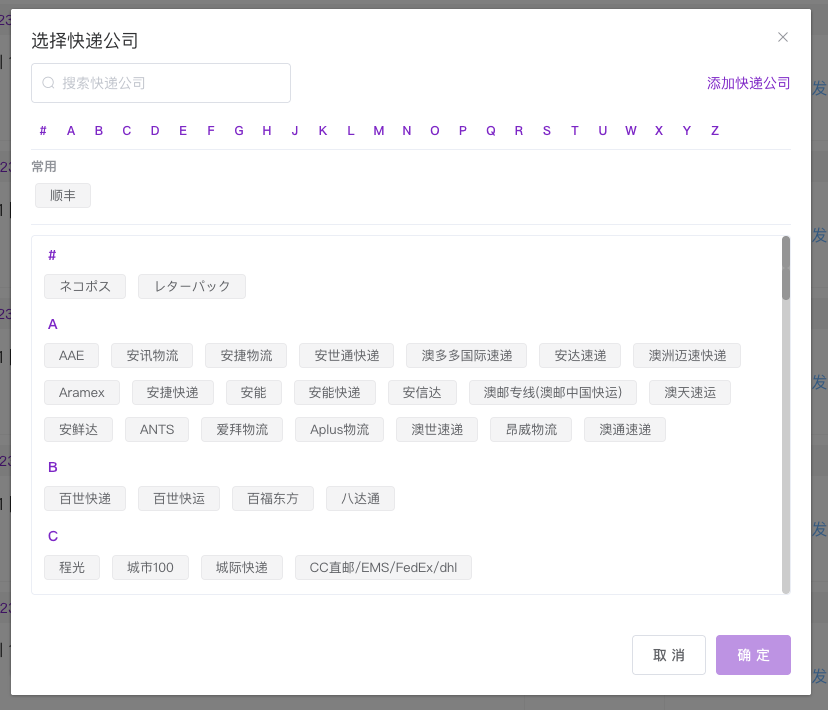Jump to letter J in index
This screenshot has height=710, width=828.
[295, 130]
